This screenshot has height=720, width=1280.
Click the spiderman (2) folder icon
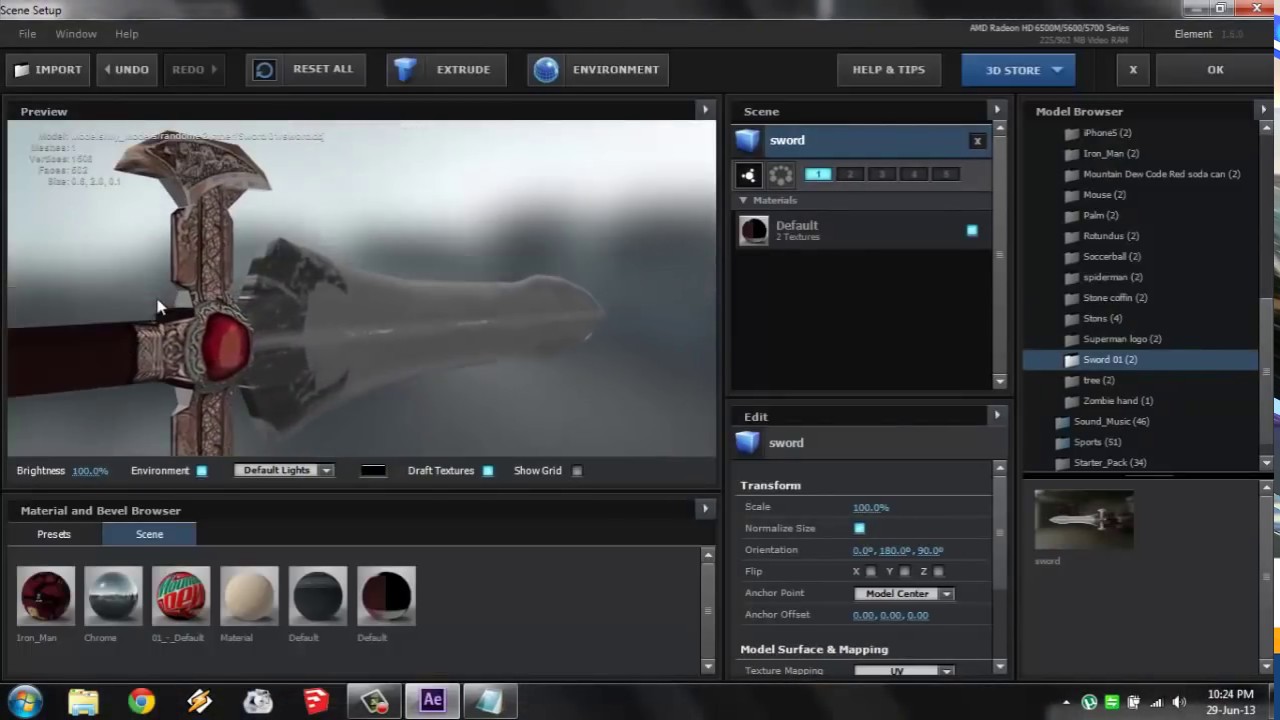tap(1072, 278)
